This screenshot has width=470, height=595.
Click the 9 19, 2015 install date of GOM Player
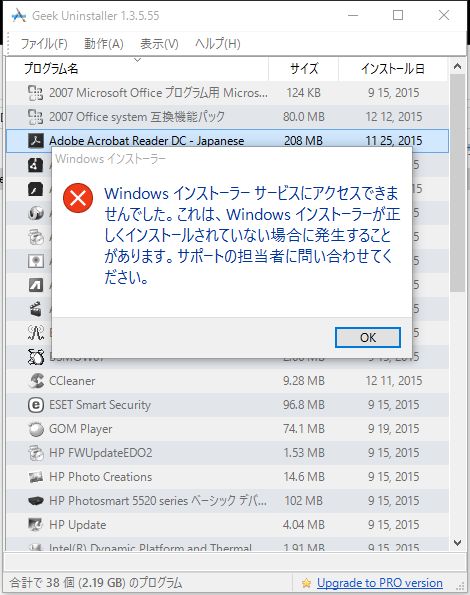tap(393, 429)
